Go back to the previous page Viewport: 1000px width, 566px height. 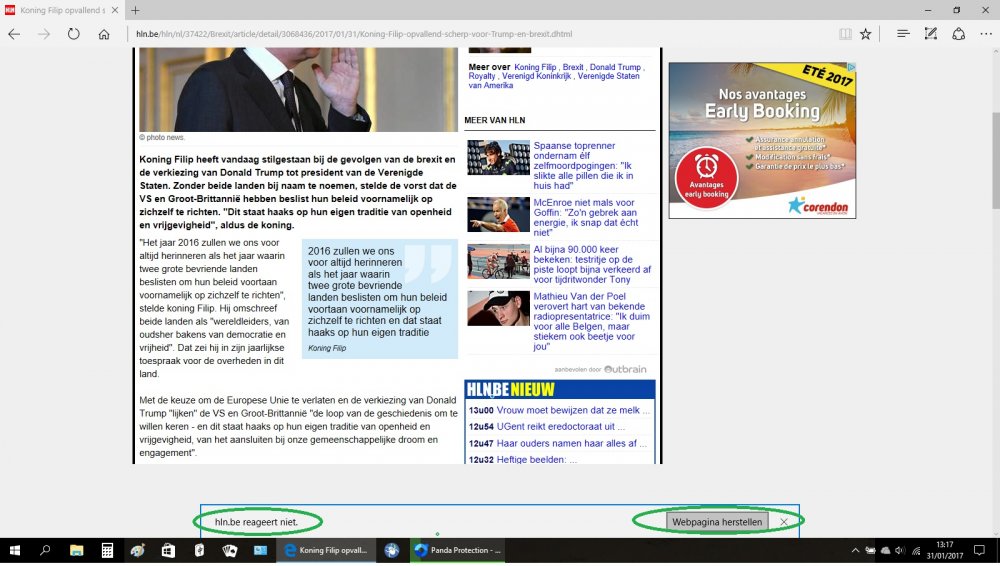pyautogui.click(x=14, y=34)
